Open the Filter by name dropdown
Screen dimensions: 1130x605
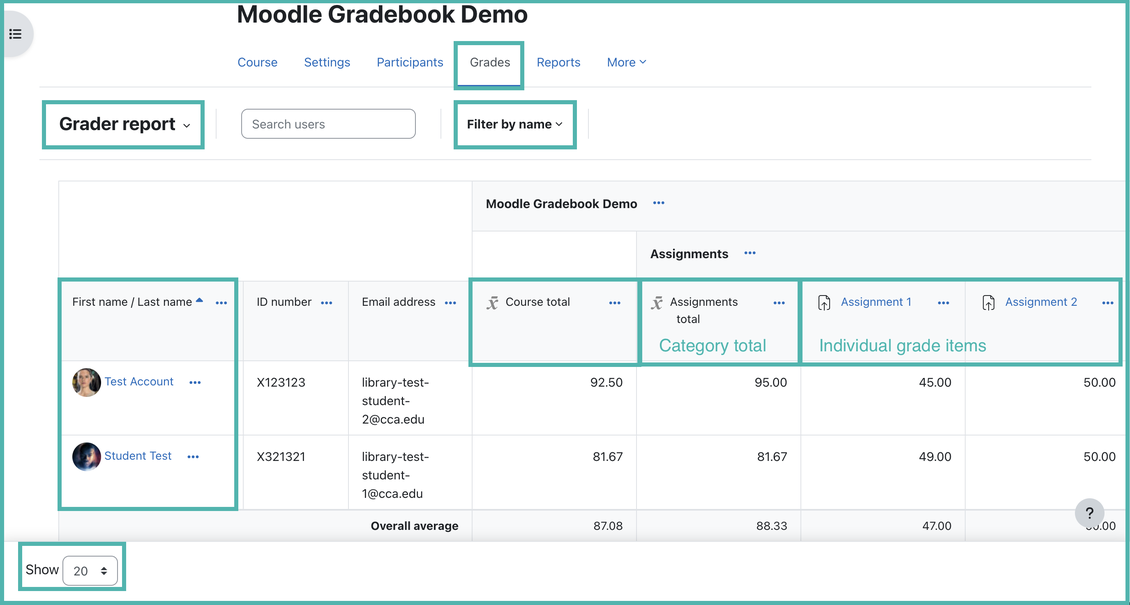[x=515, y=124]
